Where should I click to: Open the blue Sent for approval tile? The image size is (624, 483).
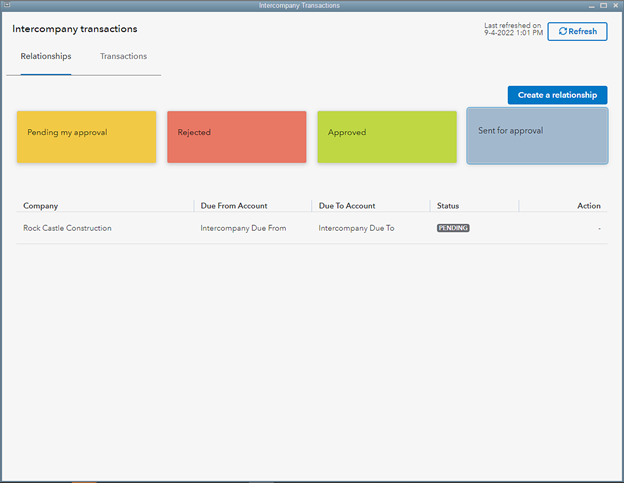pyautogui.click(x=537, y=135)
